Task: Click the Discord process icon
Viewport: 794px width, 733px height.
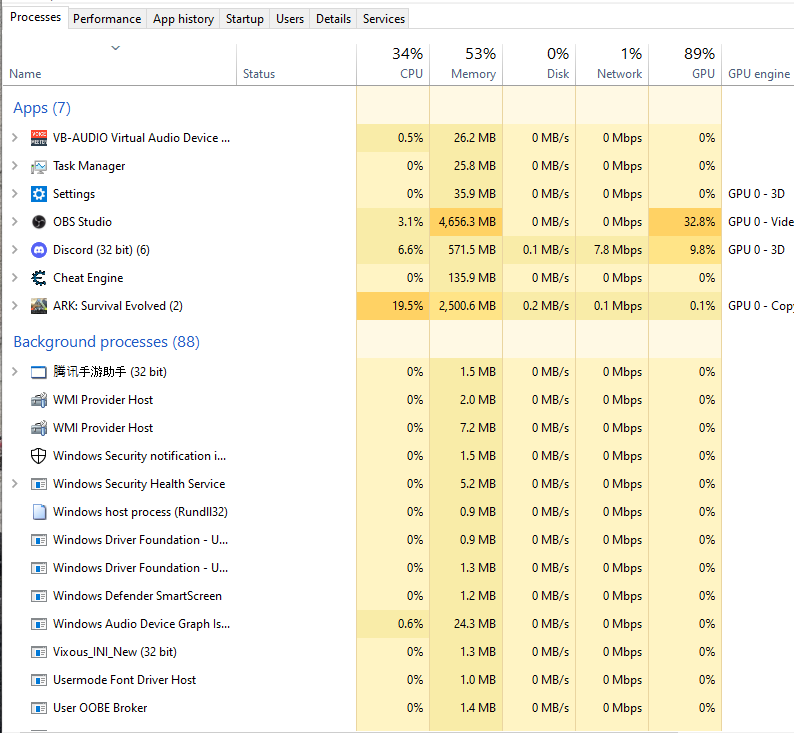Action: tap(38, 250)
